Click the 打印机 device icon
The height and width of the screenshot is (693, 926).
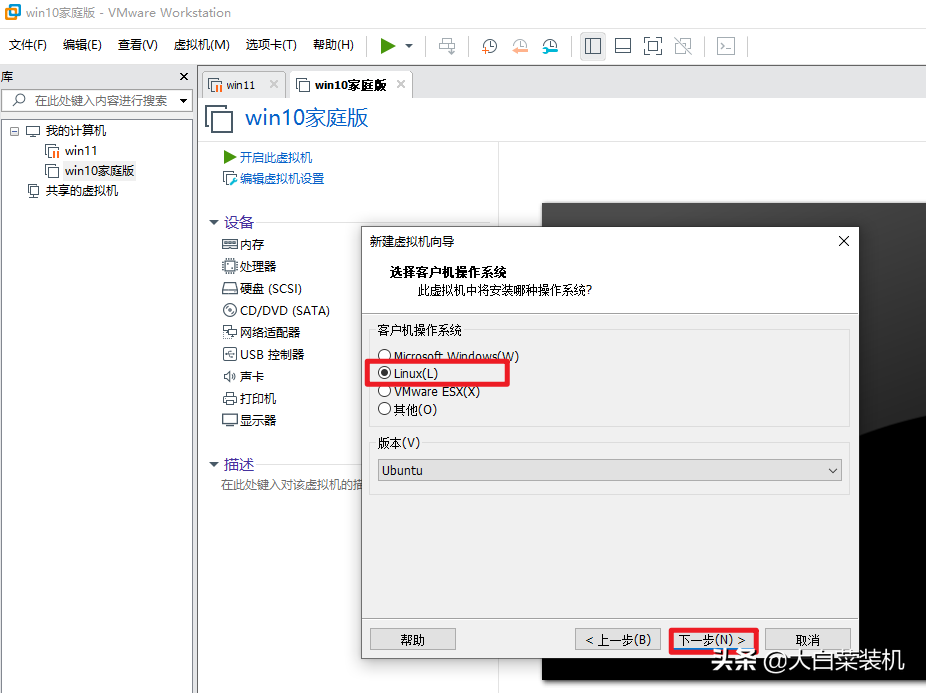pos(230,399)
